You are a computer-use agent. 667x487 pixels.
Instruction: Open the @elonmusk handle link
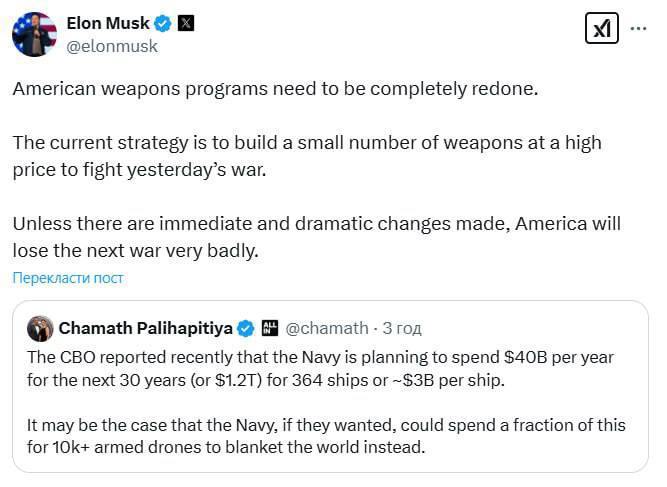111,45
